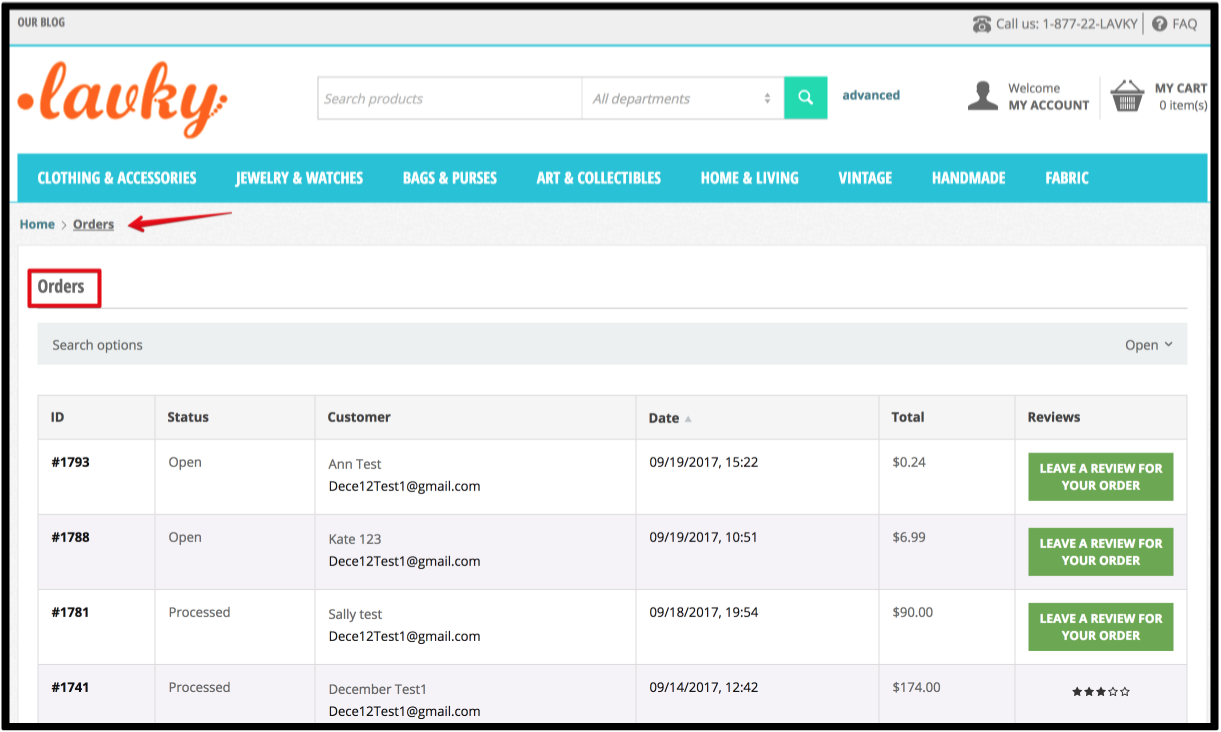Open the JEWELRY & WATCHES menu
Image resolution: width=1221 pixels, height=732 pixels.
[298, 178]
